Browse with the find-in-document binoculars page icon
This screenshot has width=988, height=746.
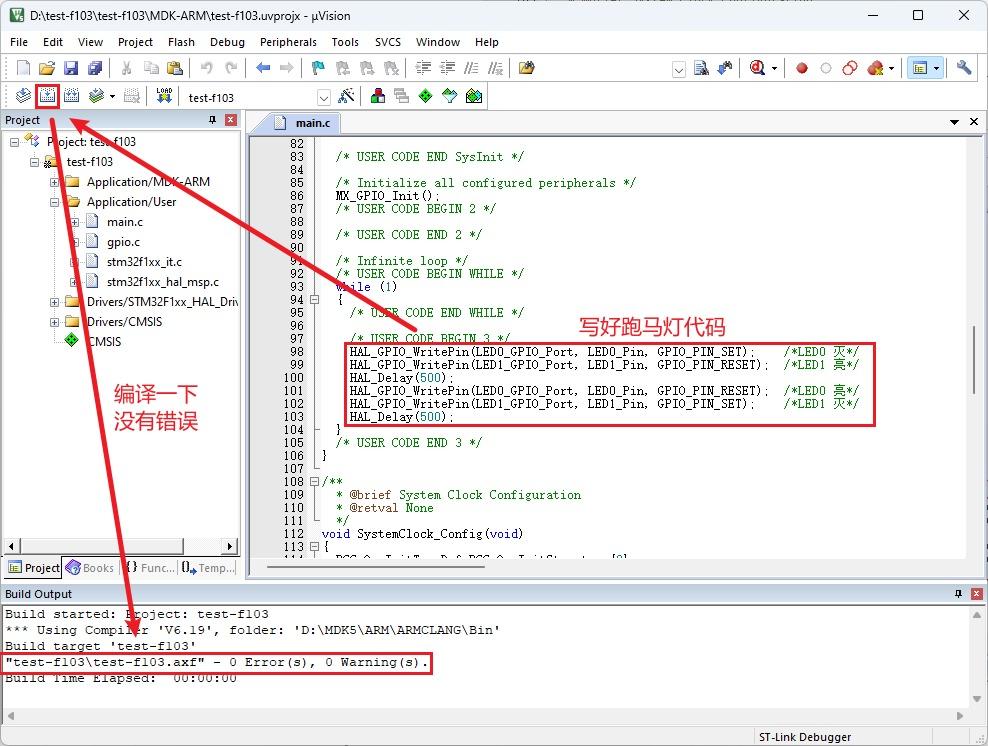[701, 68]
